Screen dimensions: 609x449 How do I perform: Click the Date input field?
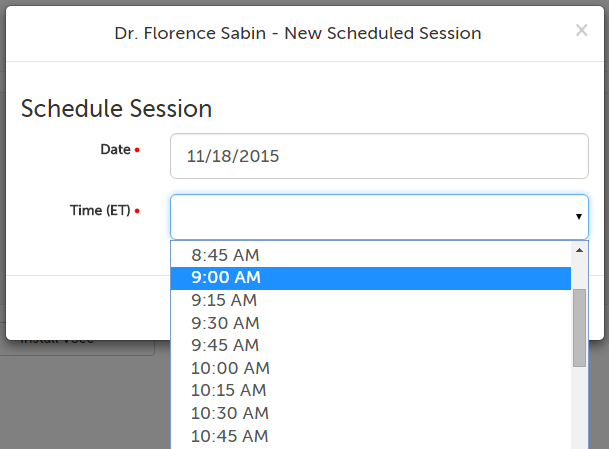pos(379,156)
